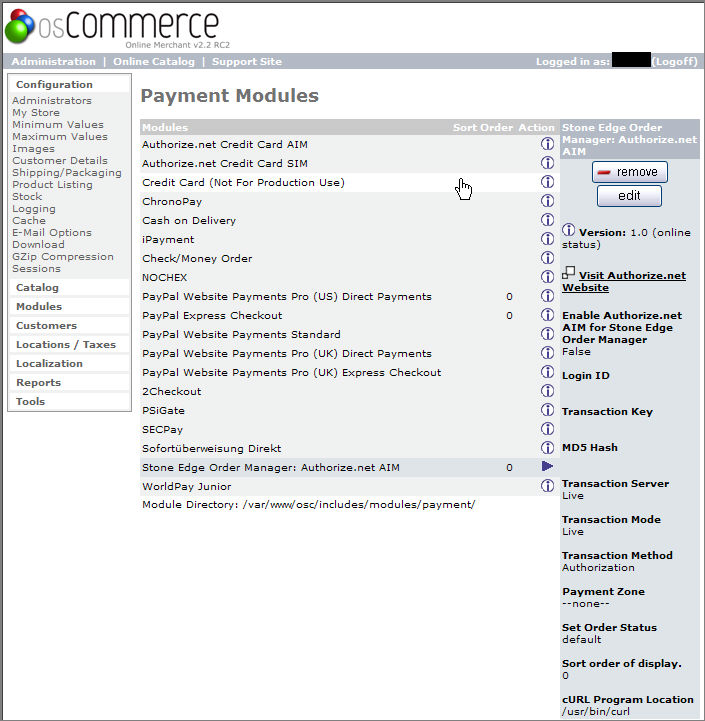Open info icon on Cash on Delivery row
This screenshot has height=721, width=705.
point(547,220)
